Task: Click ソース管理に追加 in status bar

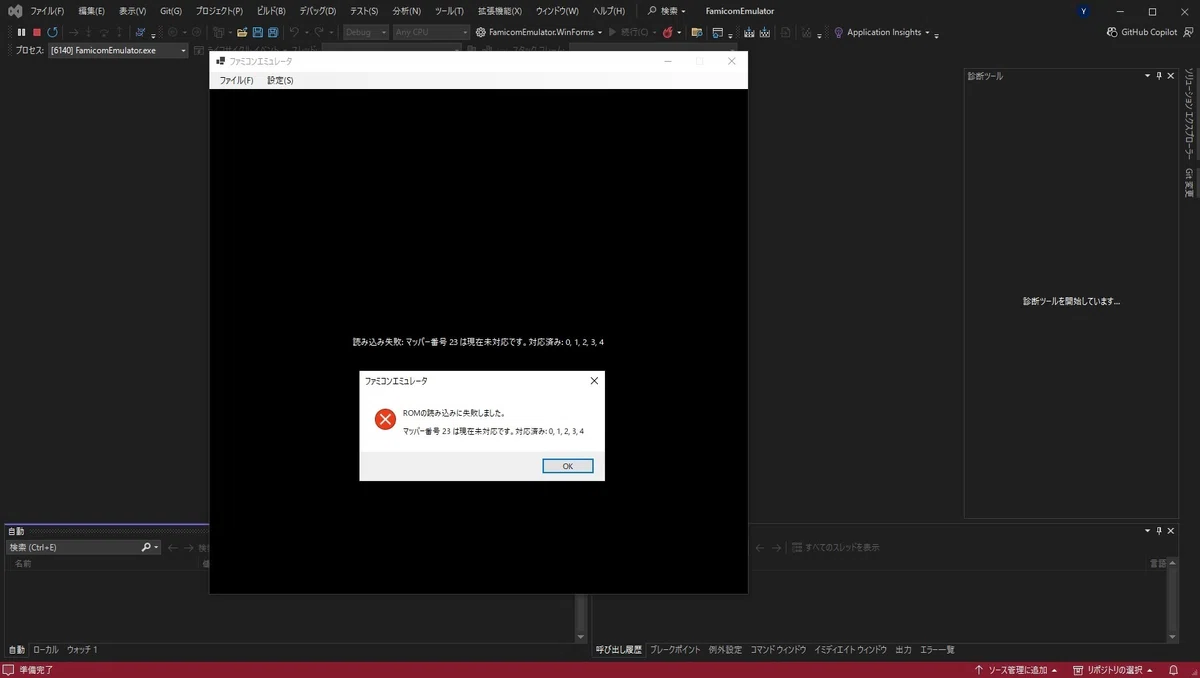Action: (1015, 670)
